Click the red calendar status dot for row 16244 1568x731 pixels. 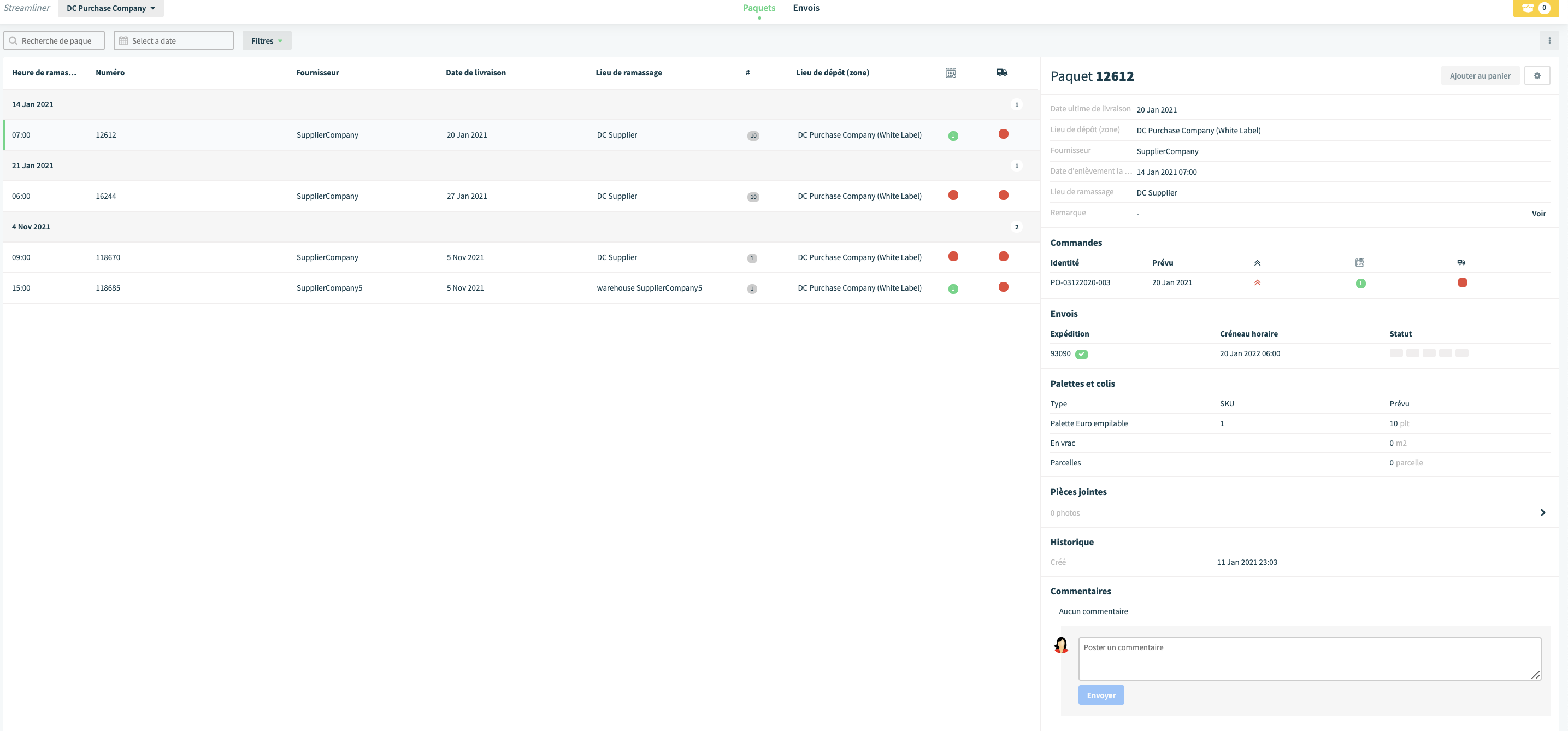coord(953,196)
